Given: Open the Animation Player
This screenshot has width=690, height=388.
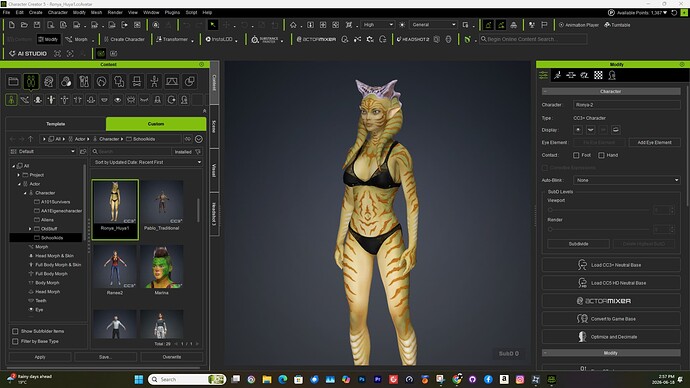Looking at the screenshot, I should coord(579,25).
